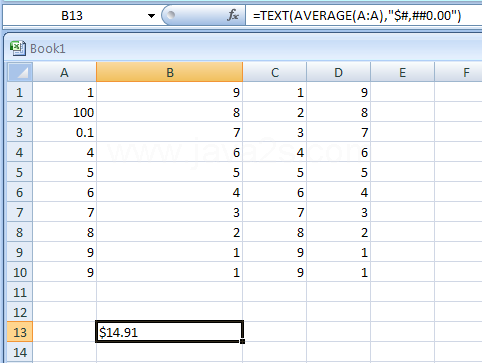The height and width of the screenshot is (363, 482).
Task: Click the Insert Function fx icon
Action: pos(233,15)
